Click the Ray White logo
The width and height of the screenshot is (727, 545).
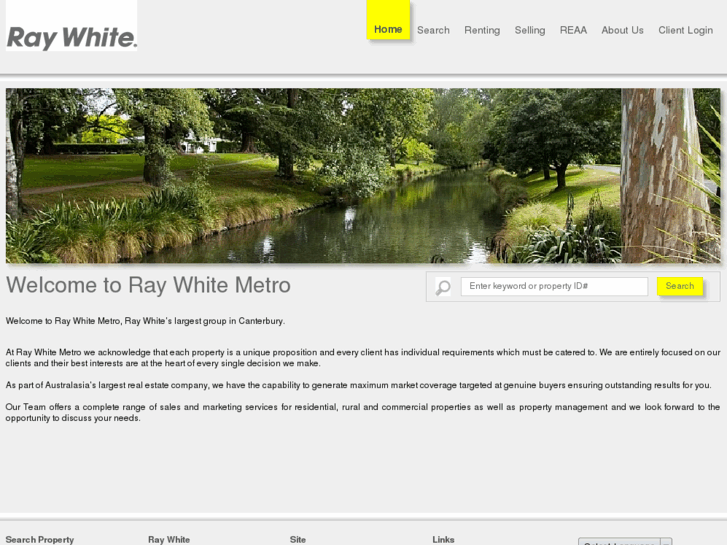[x=71, y=26]
